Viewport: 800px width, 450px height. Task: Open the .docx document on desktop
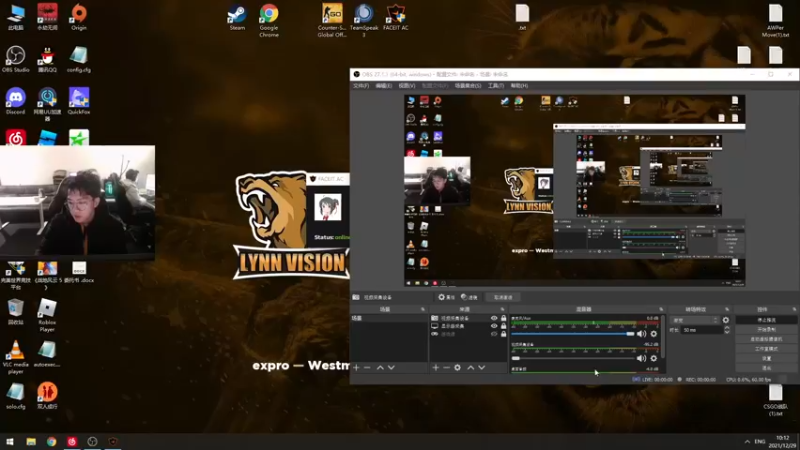[79, 273]
